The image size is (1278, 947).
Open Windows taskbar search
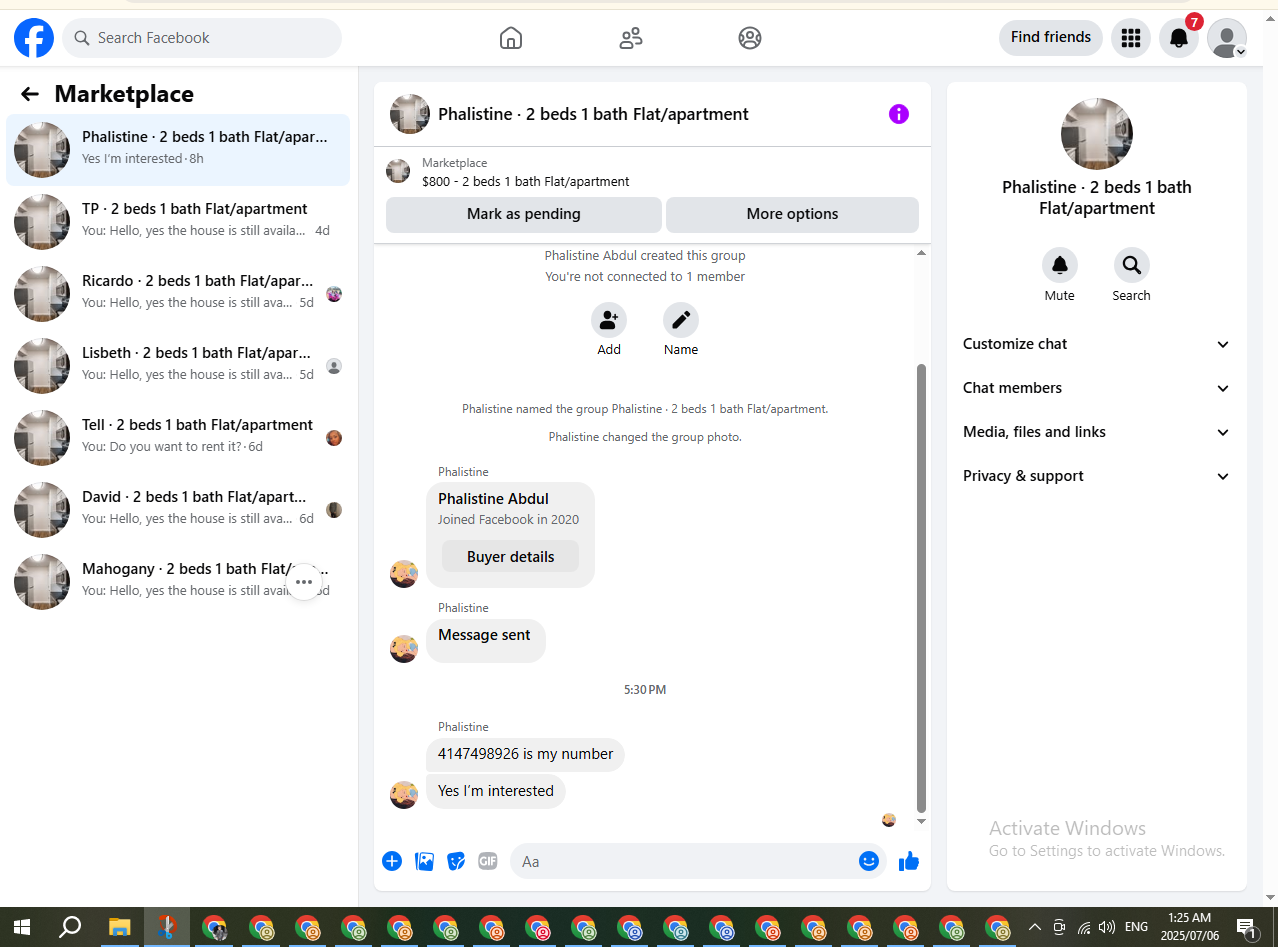click(x=70, y=927)
